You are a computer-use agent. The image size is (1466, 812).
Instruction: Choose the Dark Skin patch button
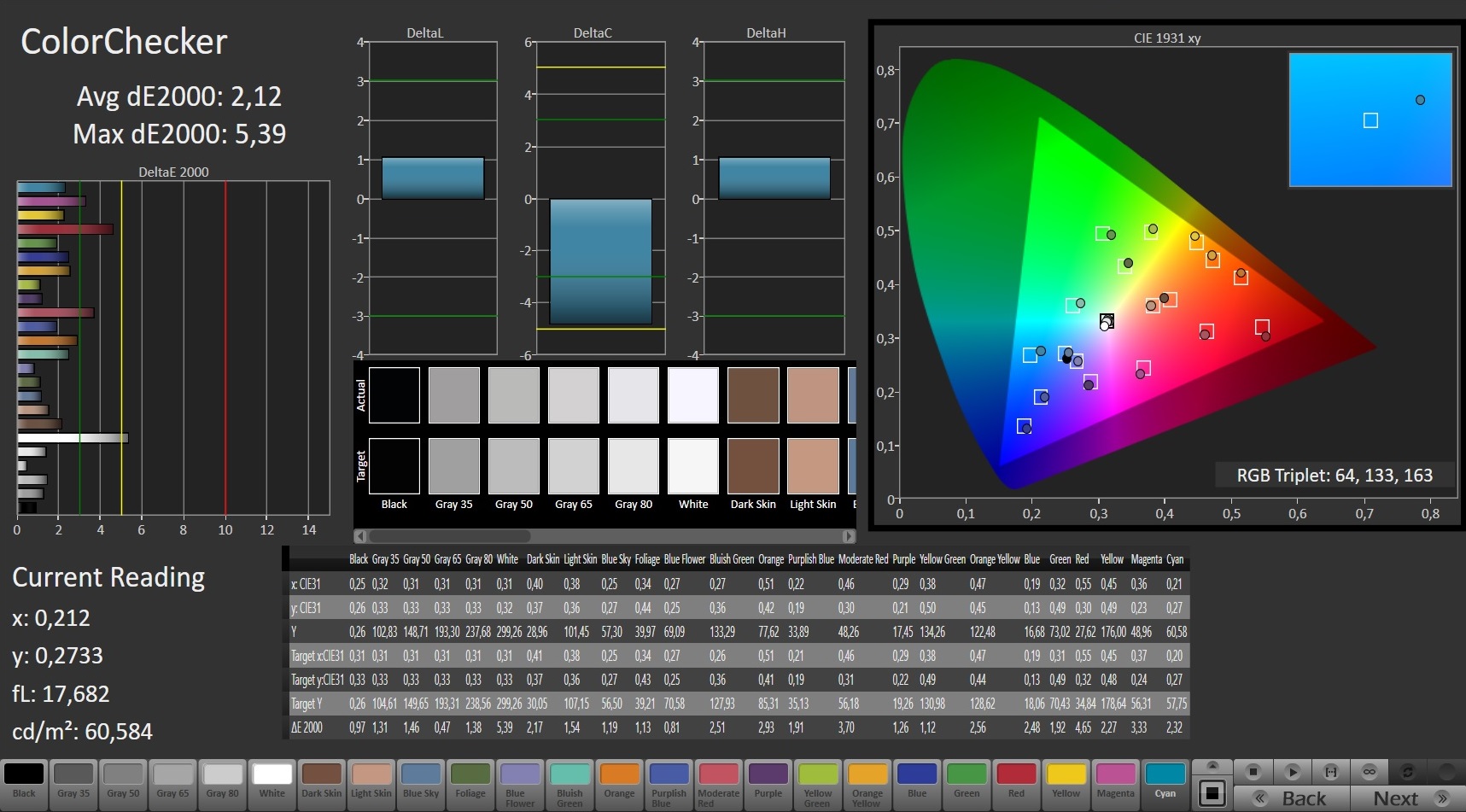coord(322,781)
